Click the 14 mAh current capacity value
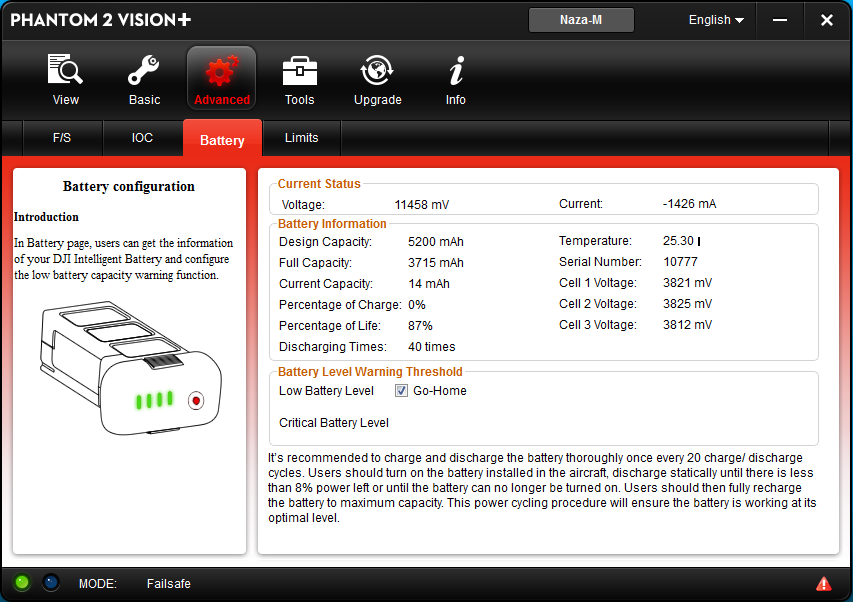 click(429, 284)
